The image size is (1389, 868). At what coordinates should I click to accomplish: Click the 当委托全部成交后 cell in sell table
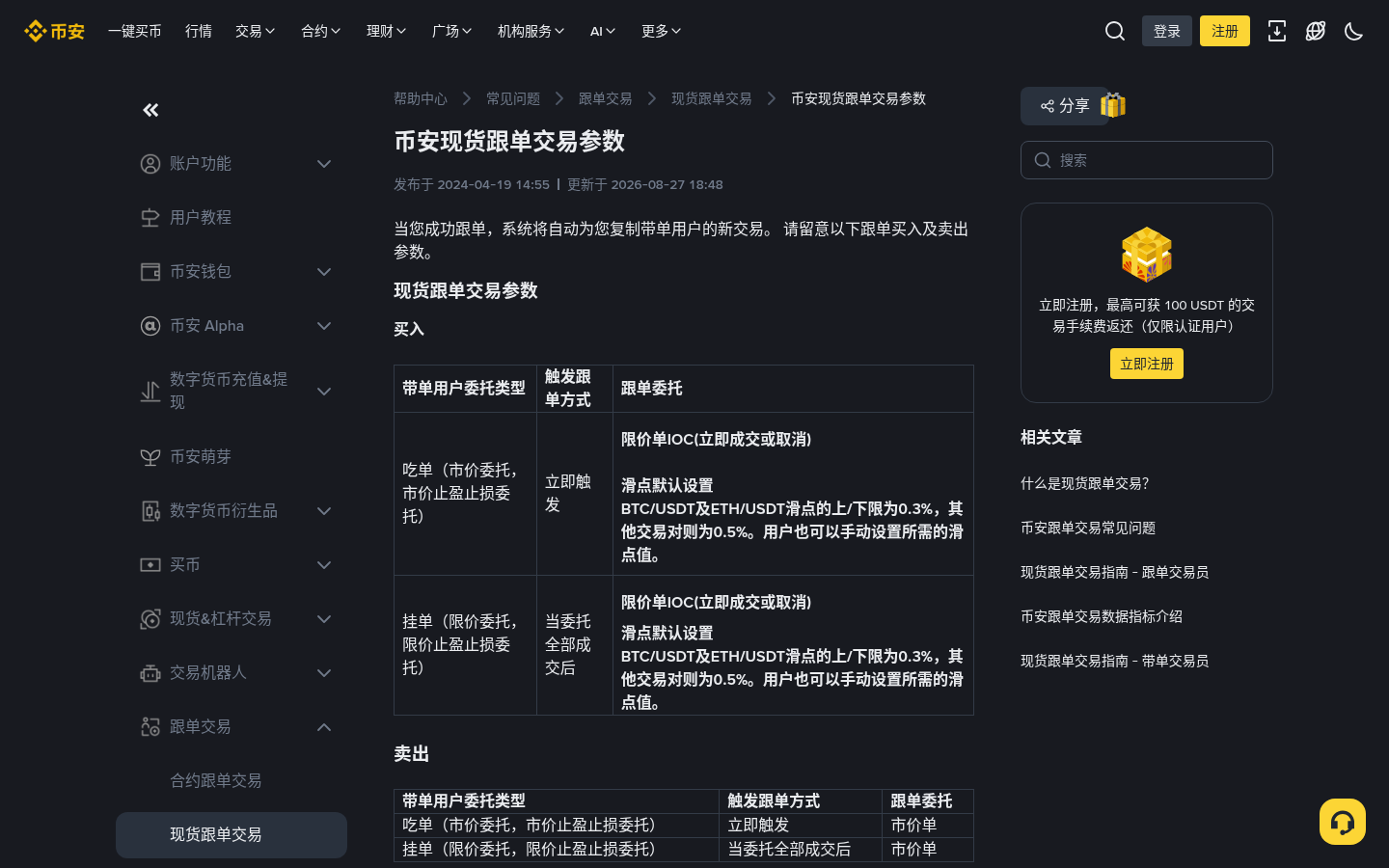click(801, 850)
